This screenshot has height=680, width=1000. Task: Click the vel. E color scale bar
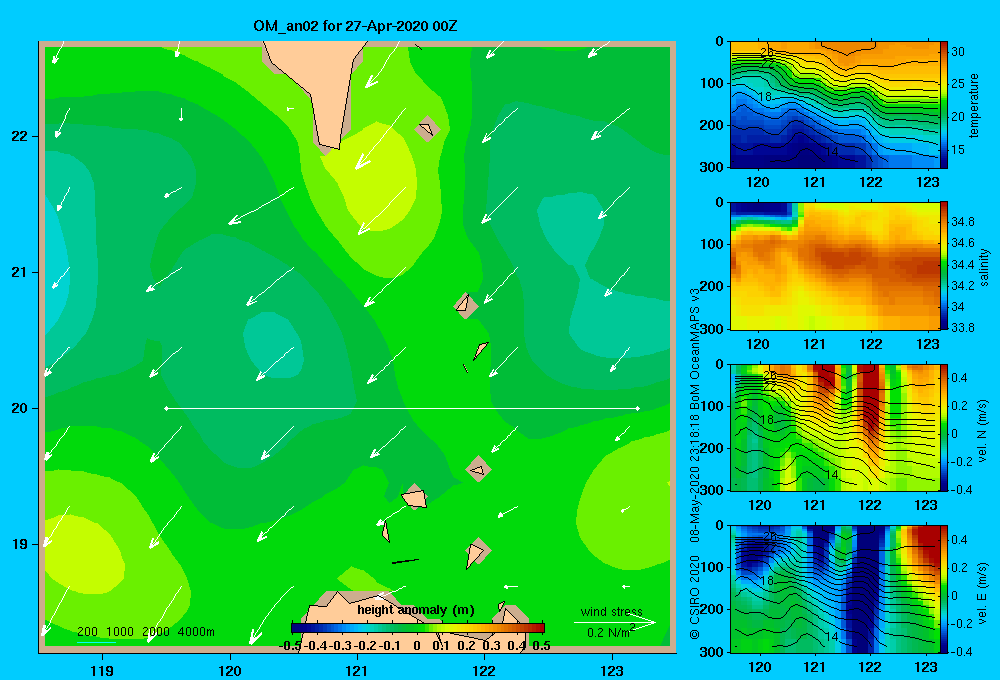tap(944, 589)
